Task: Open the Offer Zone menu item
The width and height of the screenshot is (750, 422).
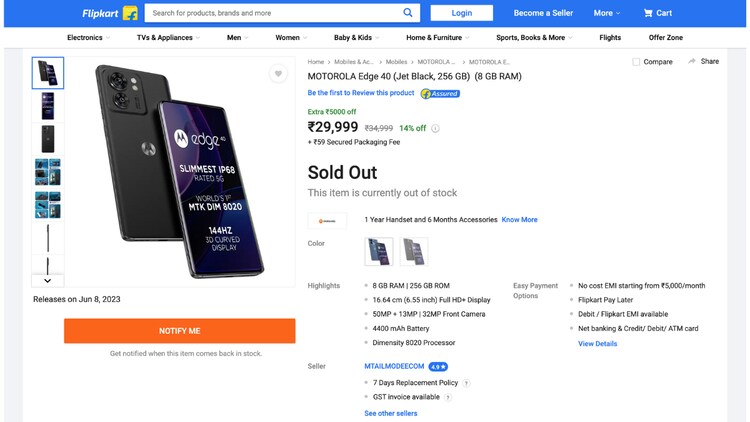Action: pos(666,38)
